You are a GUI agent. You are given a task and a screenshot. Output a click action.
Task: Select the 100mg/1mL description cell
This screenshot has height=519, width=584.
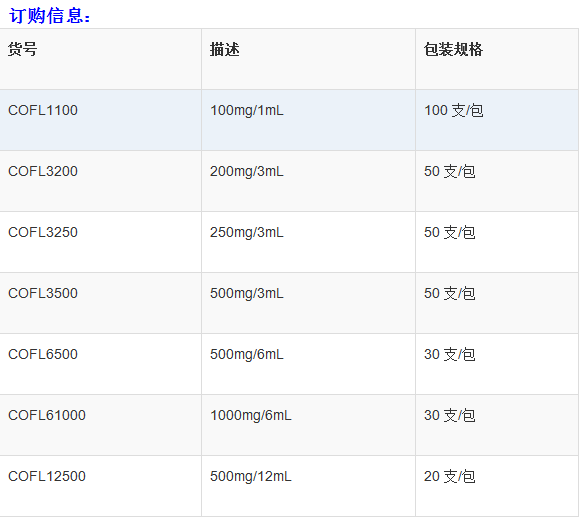[x=308, y=120]
